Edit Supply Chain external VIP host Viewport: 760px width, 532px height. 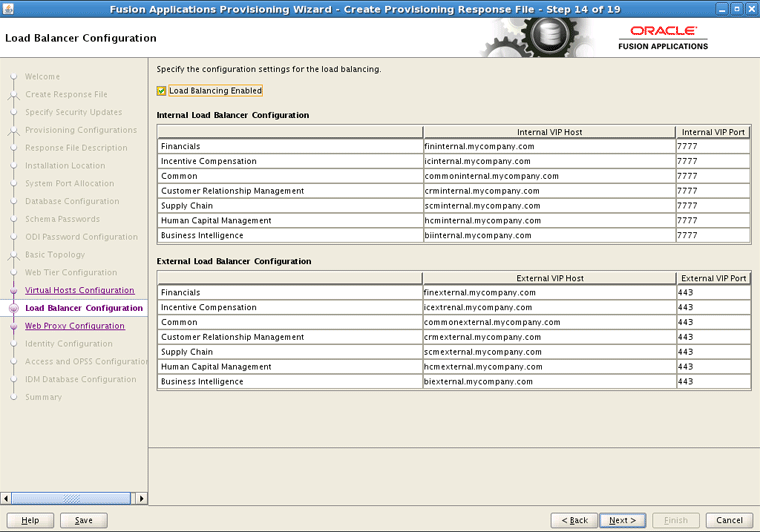click(549, 352)
